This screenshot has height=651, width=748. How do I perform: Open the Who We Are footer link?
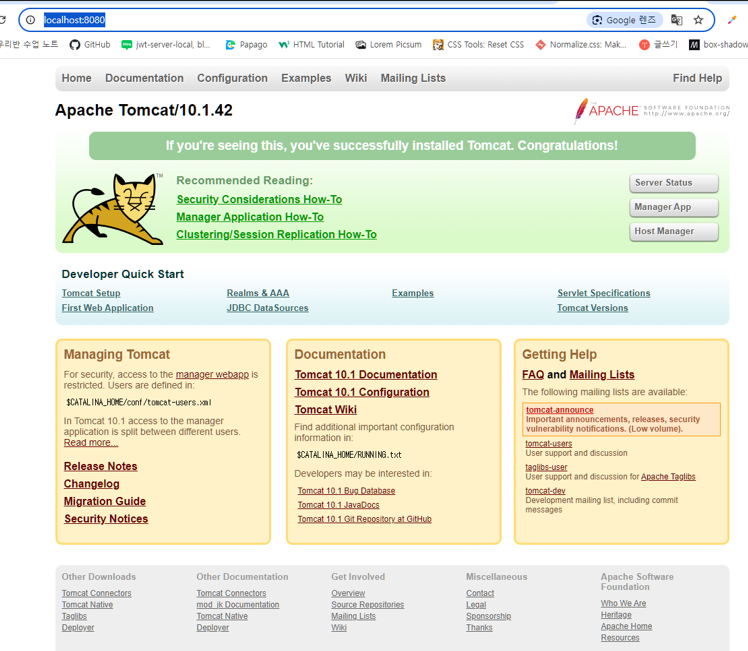[x=623, y=603]
